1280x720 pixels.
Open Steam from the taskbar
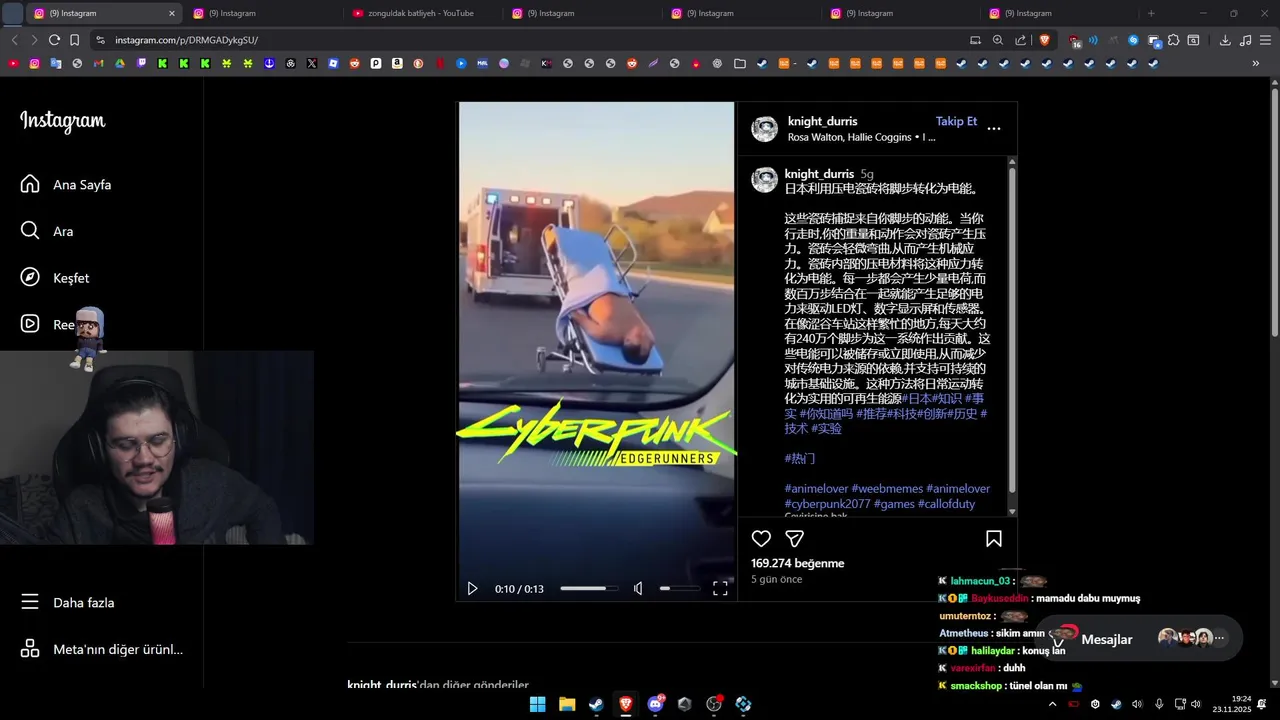point(596,704)
